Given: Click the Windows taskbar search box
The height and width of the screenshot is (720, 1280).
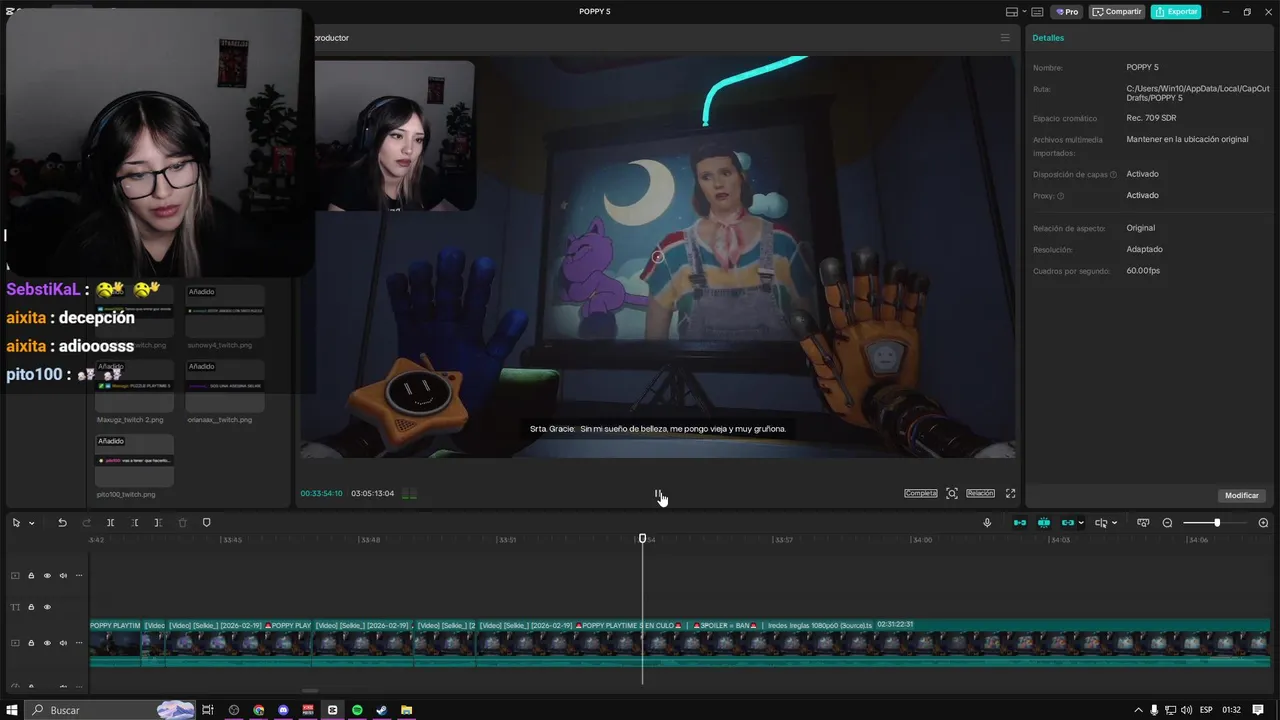Looking at the screenshot, I should click(110, 710).
